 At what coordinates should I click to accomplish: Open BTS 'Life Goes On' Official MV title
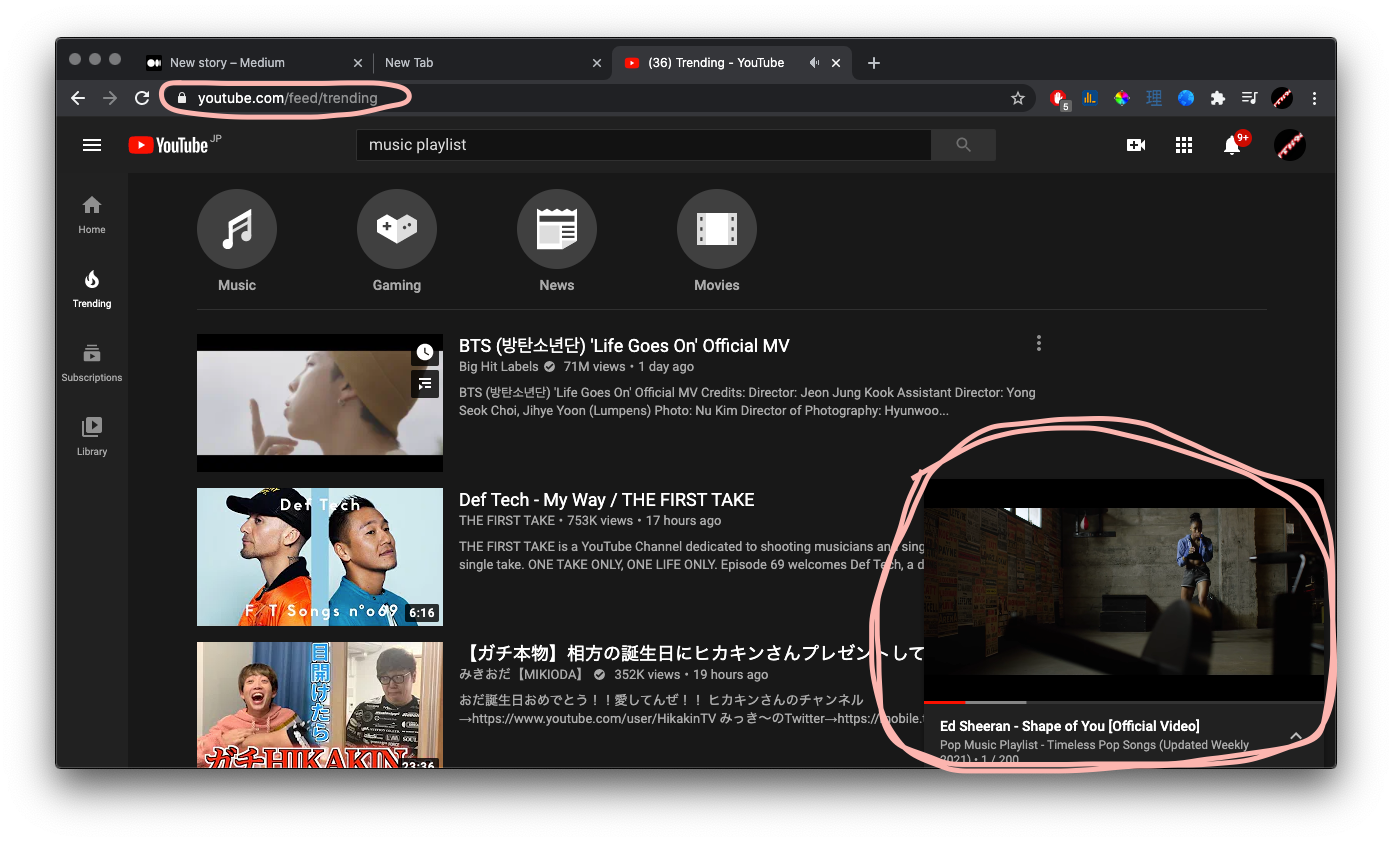(x=624, y=346)
